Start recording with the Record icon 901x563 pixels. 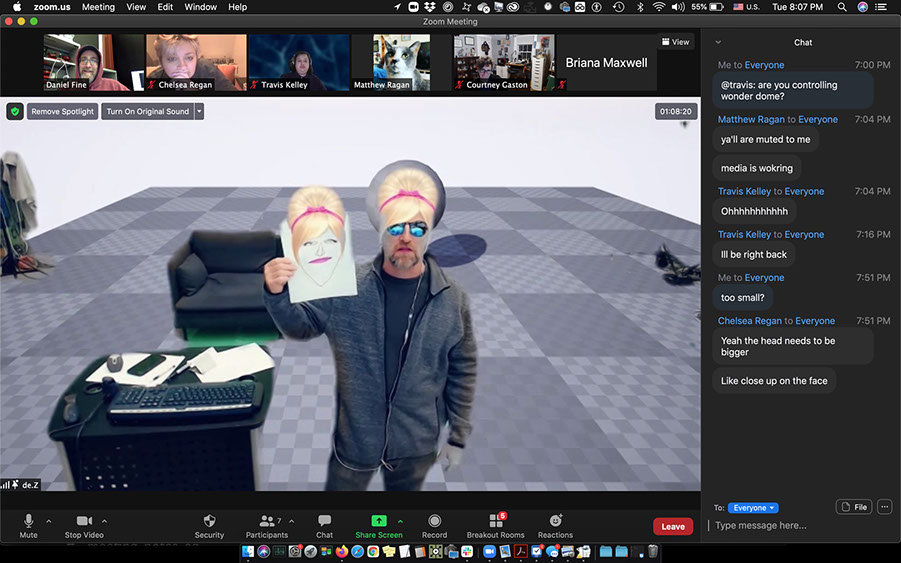(434, 521)
